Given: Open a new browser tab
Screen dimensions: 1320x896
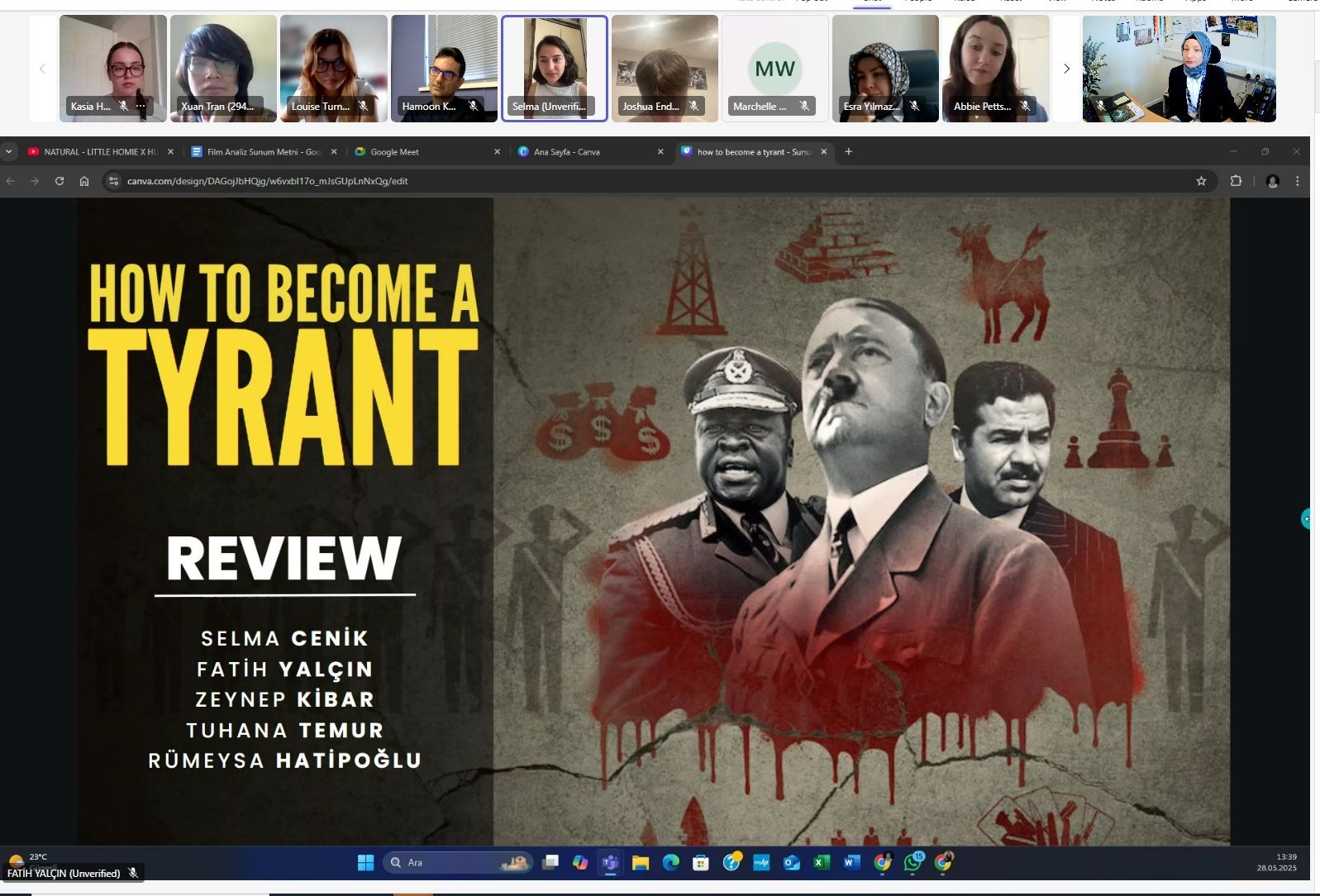Looking at the screenshot, I should (x=848, y=151).
